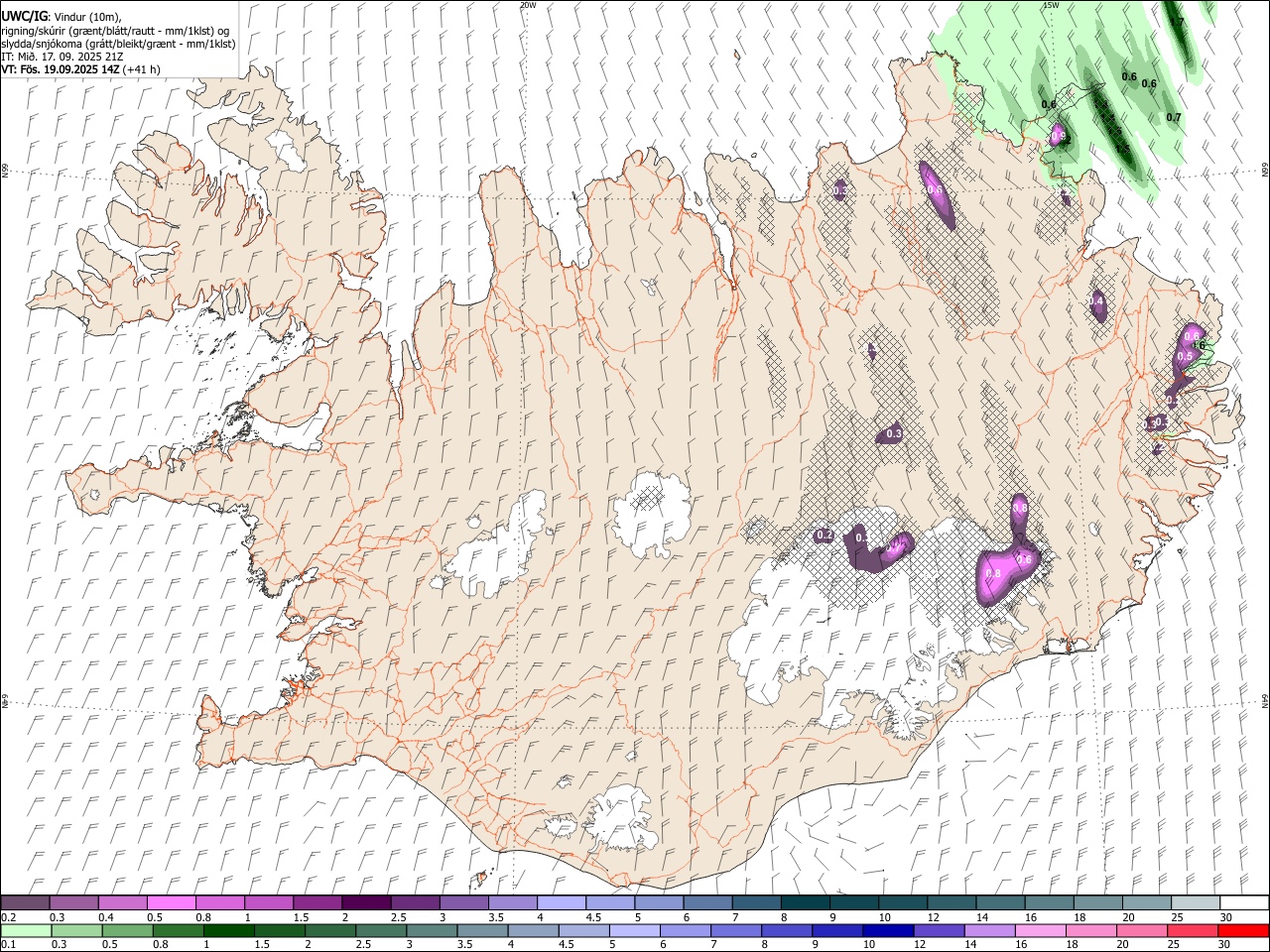Image resolution: width=1270 pixels, height=952 pixels.
Task: Click the 'slydda/snjókoma' legend description line
Action: click(118, 44)
